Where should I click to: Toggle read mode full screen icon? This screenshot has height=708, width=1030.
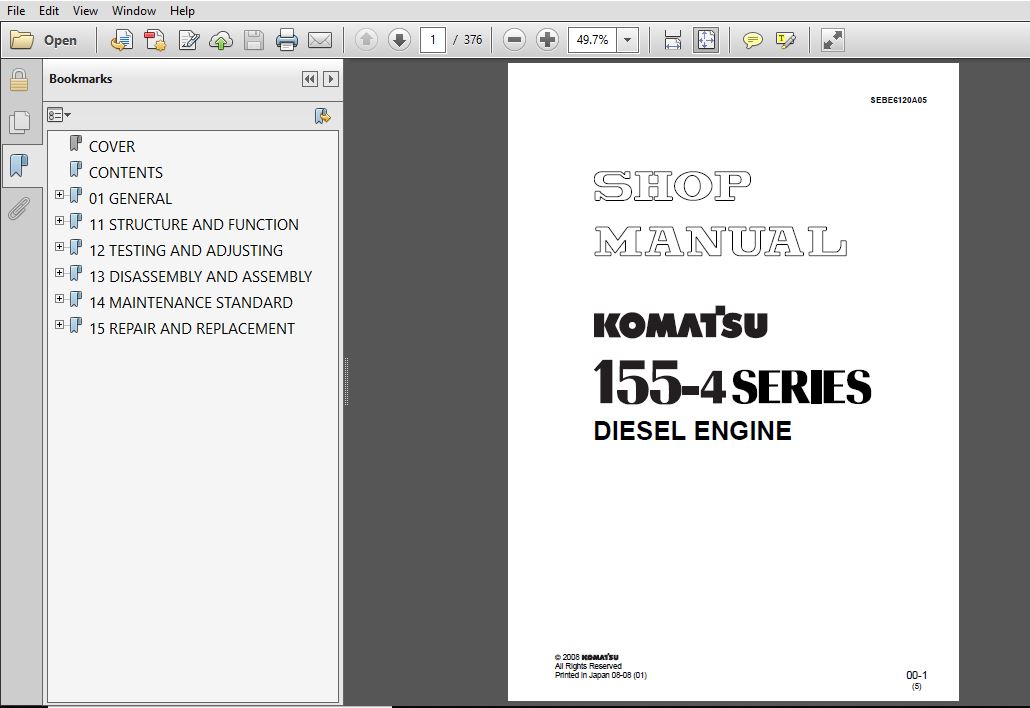point(832,40)
